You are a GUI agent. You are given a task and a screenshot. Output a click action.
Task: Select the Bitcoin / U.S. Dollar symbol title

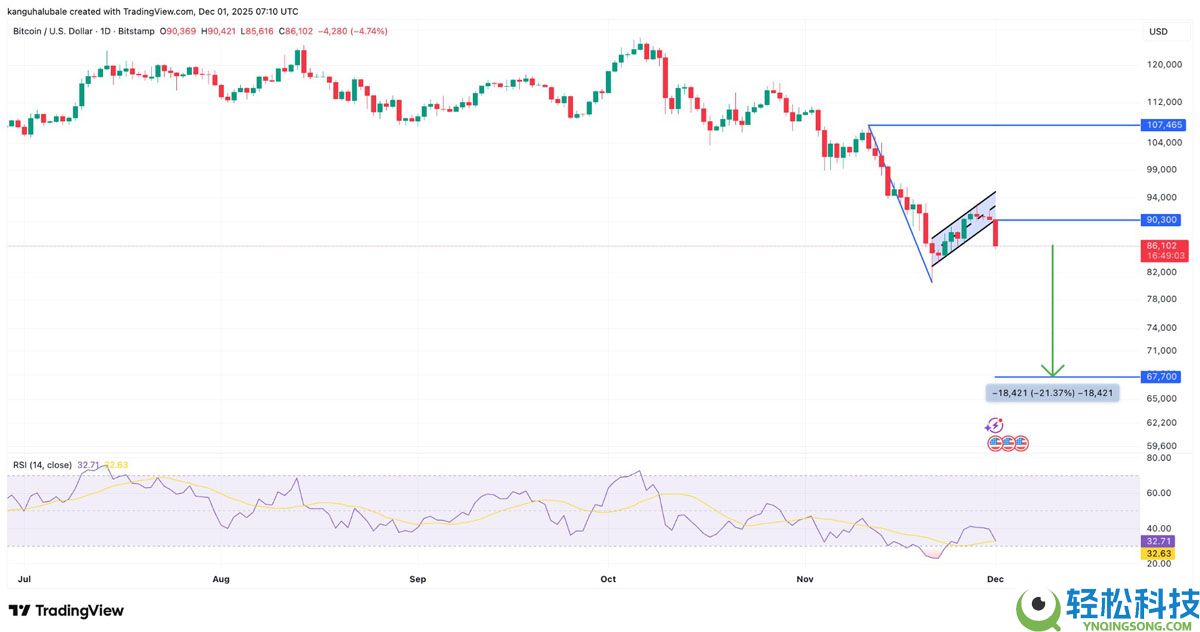click(x=55, y=31)
